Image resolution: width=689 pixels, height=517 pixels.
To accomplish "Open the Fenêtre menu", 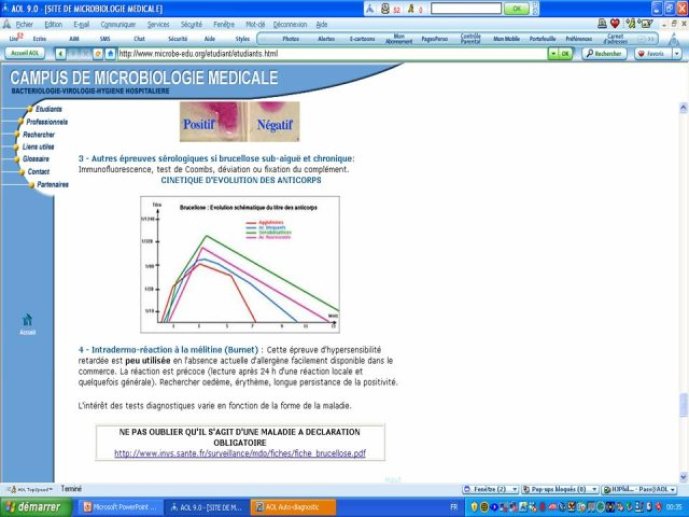I will pyautogui.click(x=224, y=25).
